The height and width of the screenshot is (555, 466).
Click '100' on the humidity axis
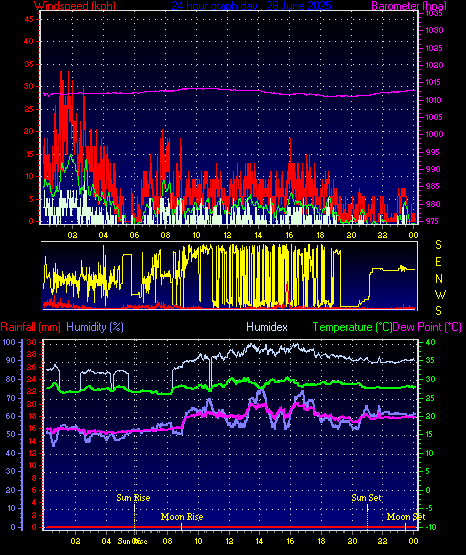click(x=9, y=342)
